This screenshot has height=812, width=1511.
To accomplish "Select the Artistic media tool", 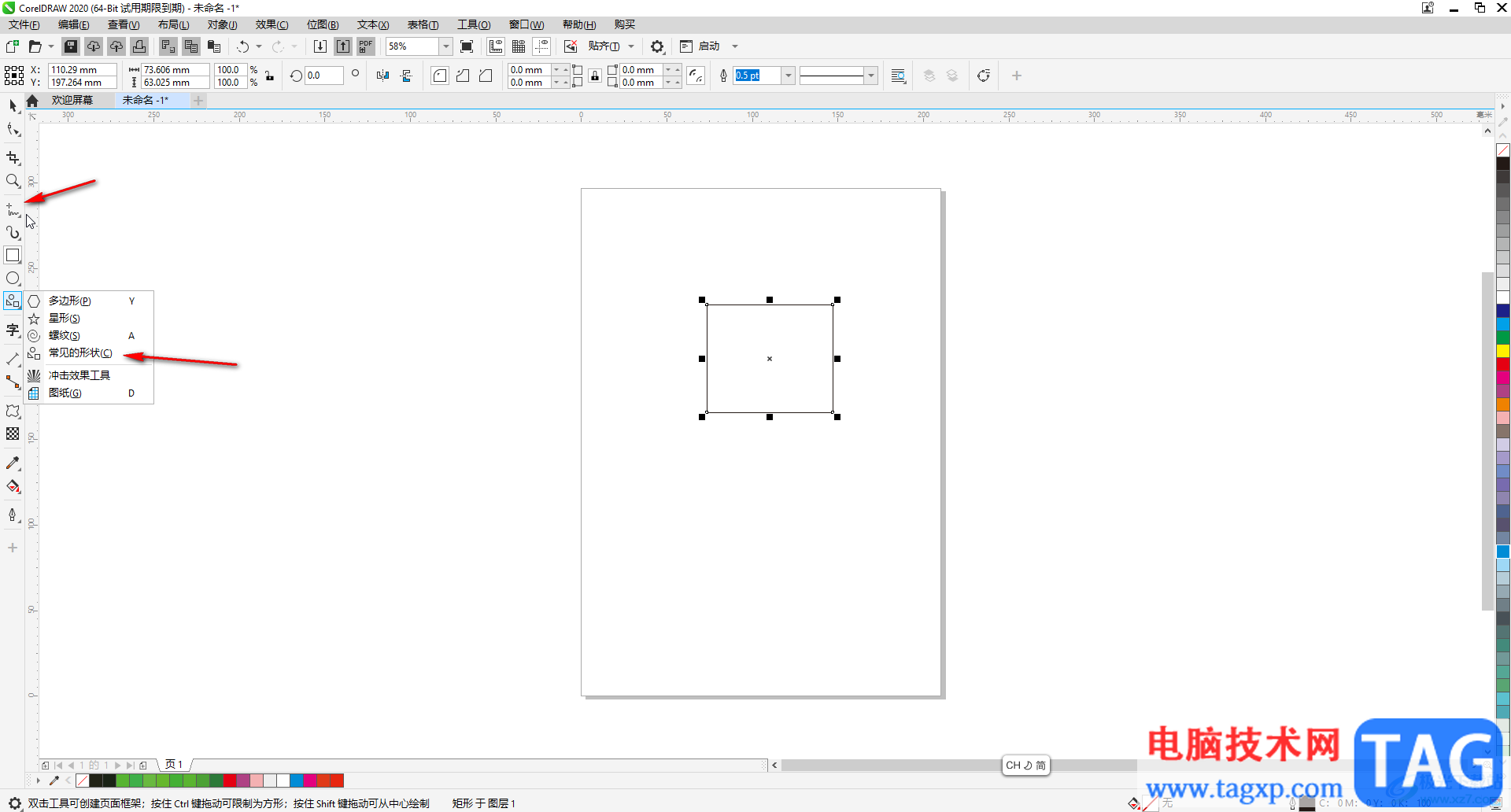I will pyautogui.click(x=13, y=232).
